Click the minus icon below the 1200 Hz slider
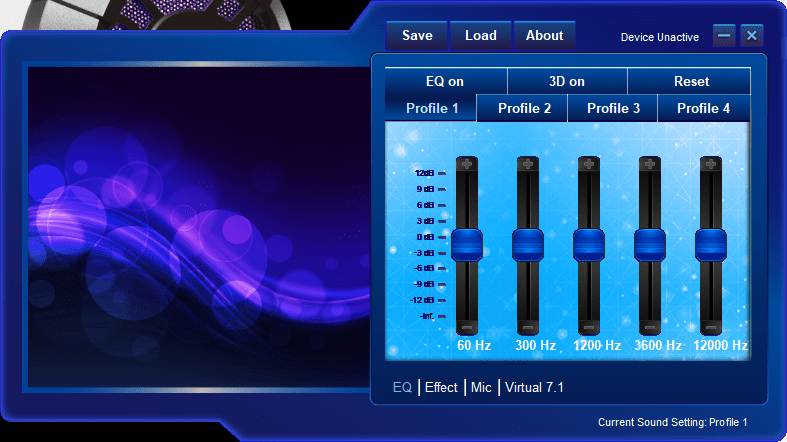This screenshot has width=787, height=442. click(589, 327)
